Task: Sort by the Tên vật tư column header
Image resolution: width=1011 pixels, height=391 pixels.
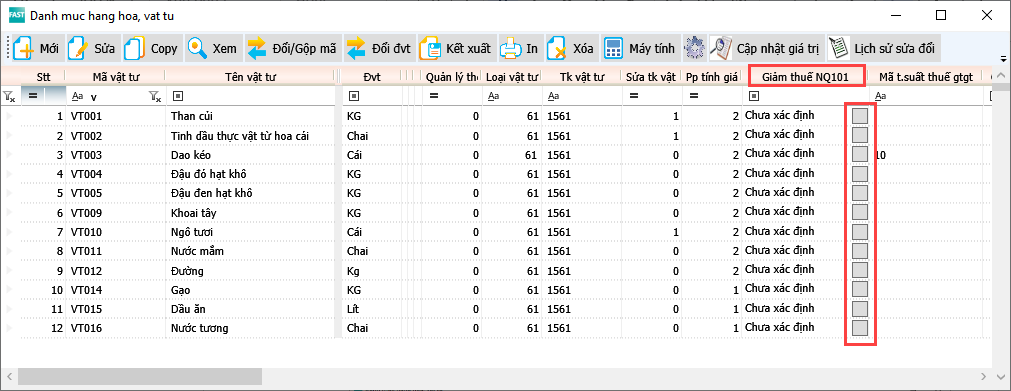Action: pos(251,77)
